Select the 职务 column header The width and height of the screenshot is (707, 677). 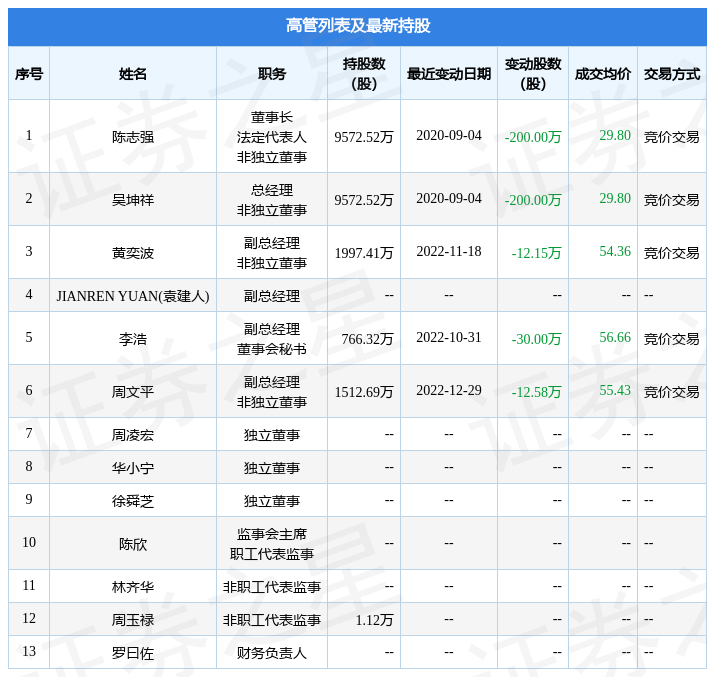(272, 74)
